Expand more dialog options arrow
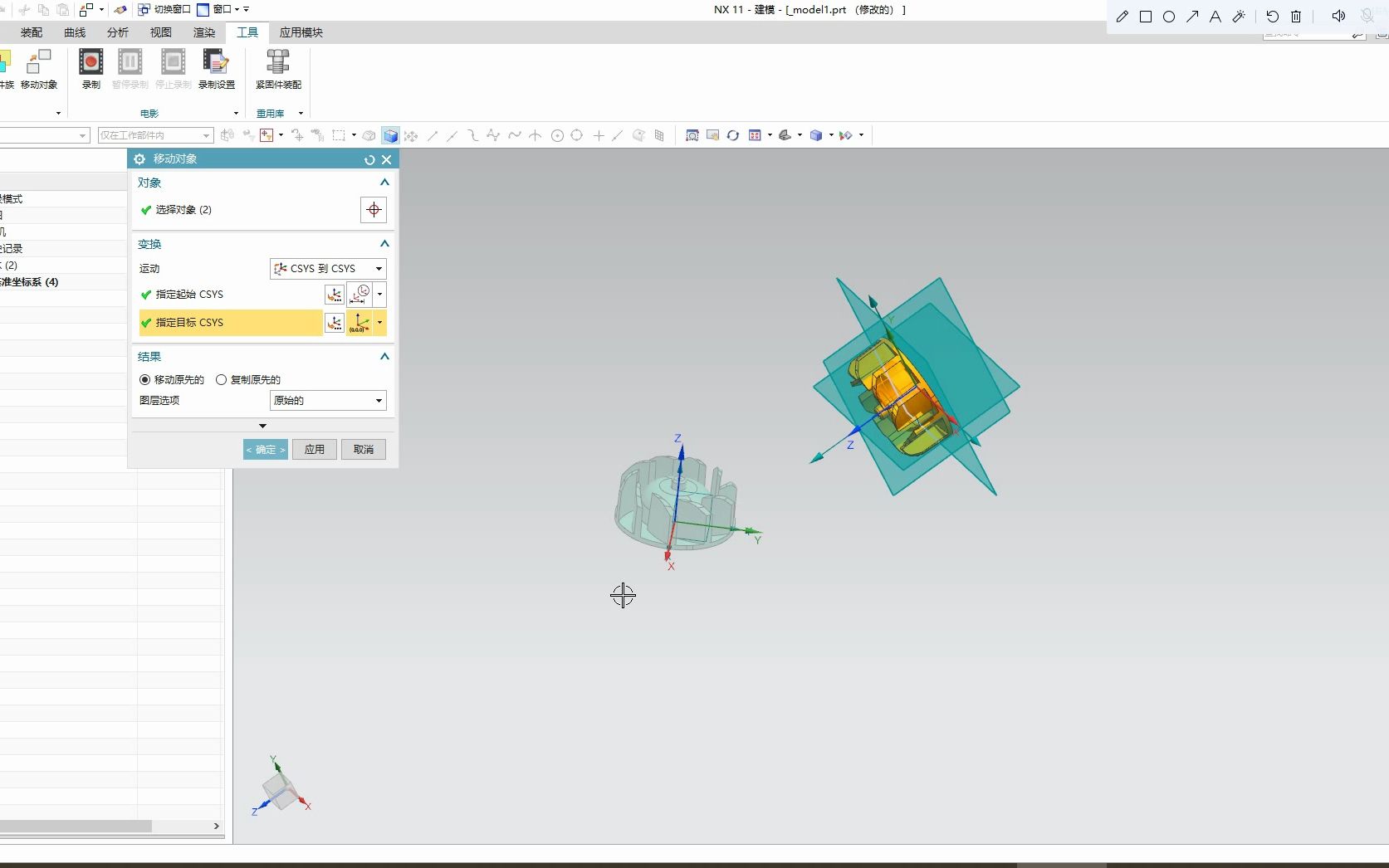Screen dimensions: 1389x868 pos(262,427)
